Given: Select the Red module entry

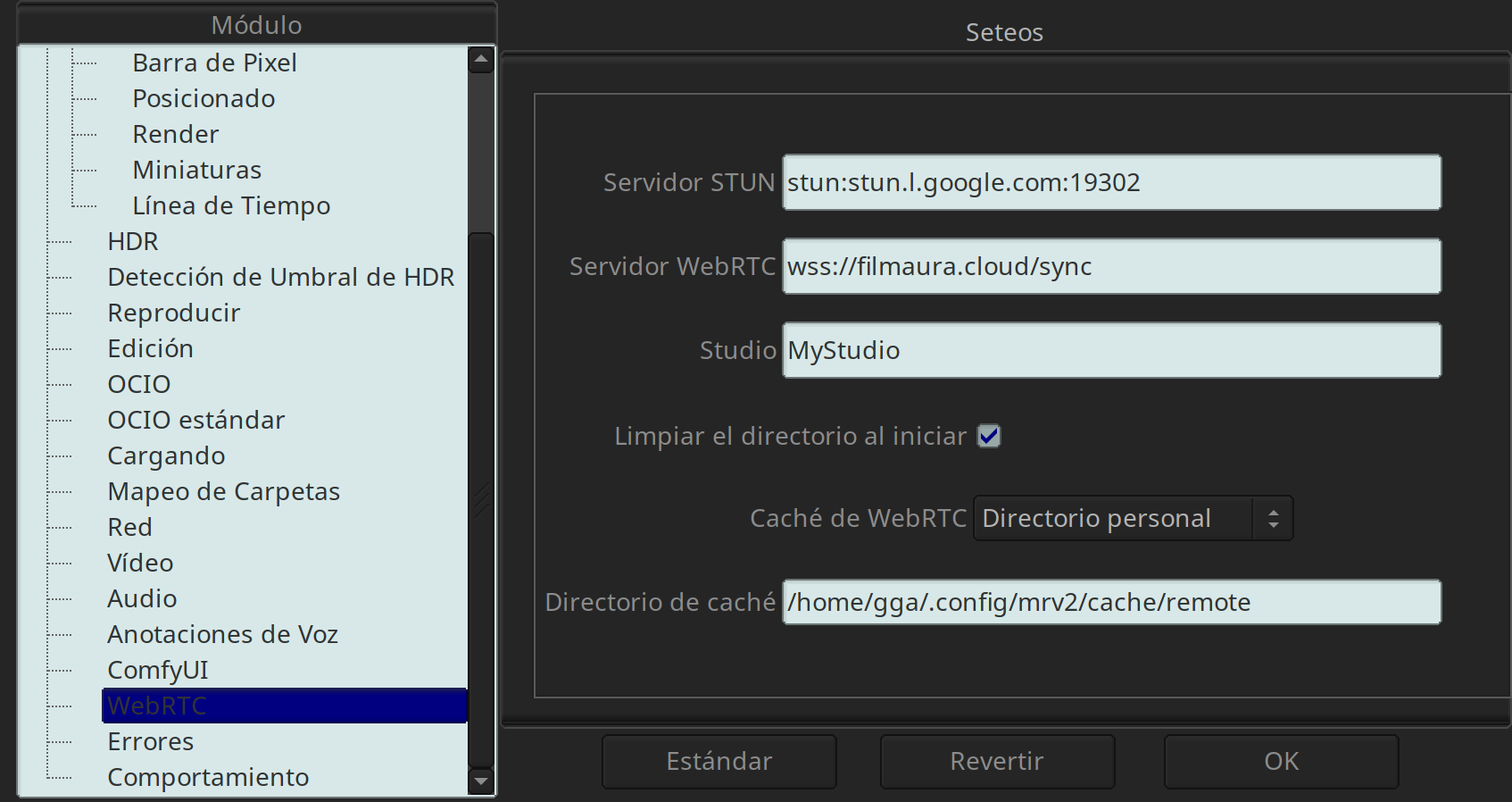Looking at the screenshot, I should click(x=129, y=527).
